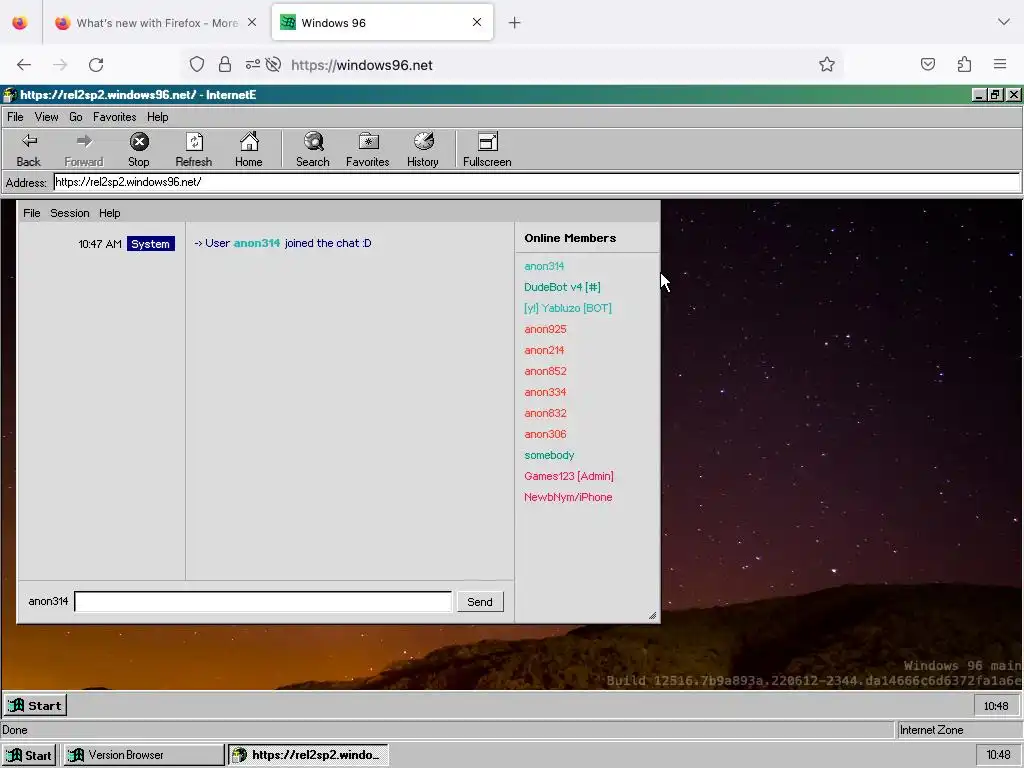
Task: Click the Stop loading icon
Action: tap(138, 150)
